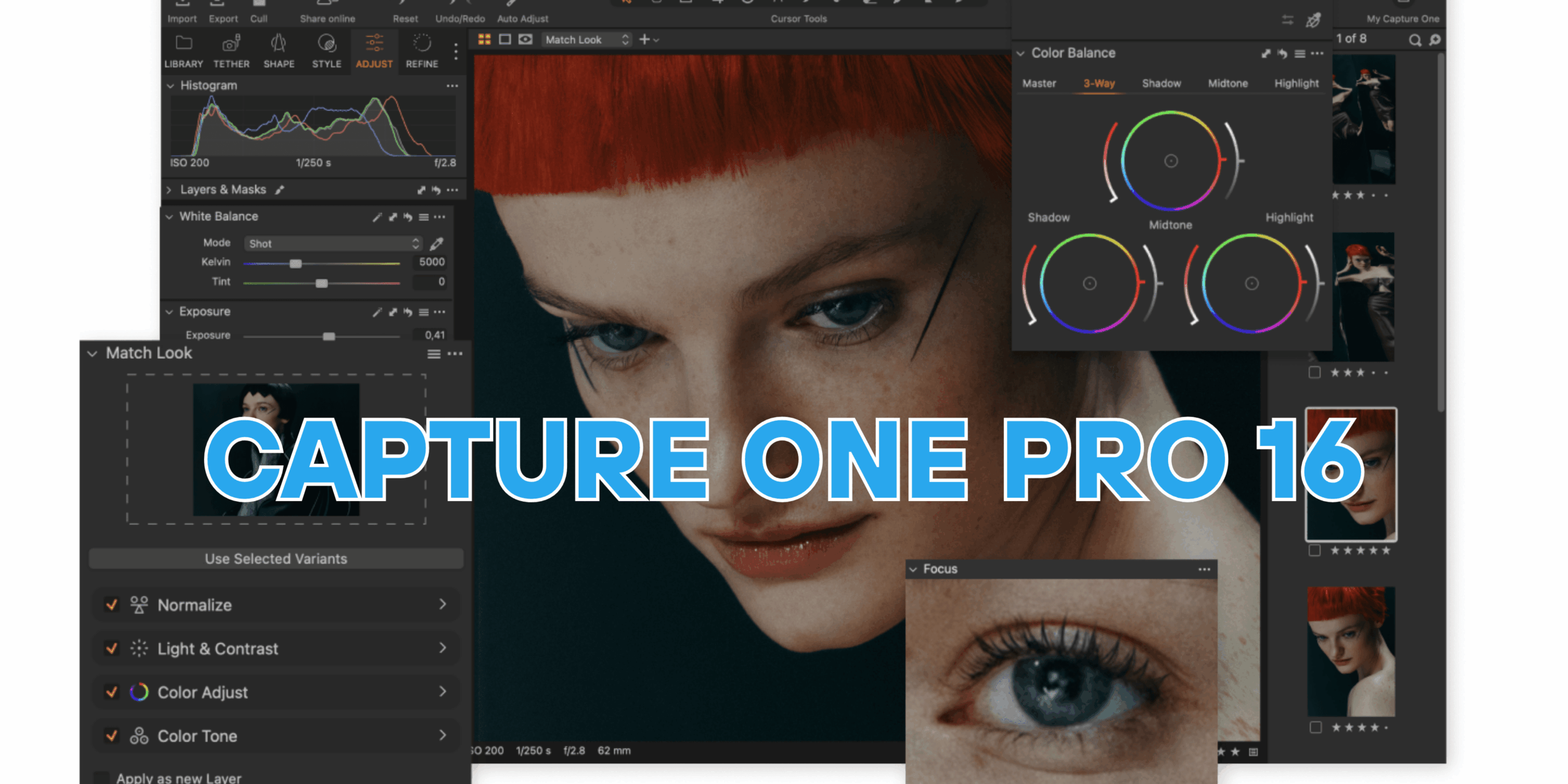1568x784 pixels.
Task: Open the Refine tool tab
Action: coord(422,51)
